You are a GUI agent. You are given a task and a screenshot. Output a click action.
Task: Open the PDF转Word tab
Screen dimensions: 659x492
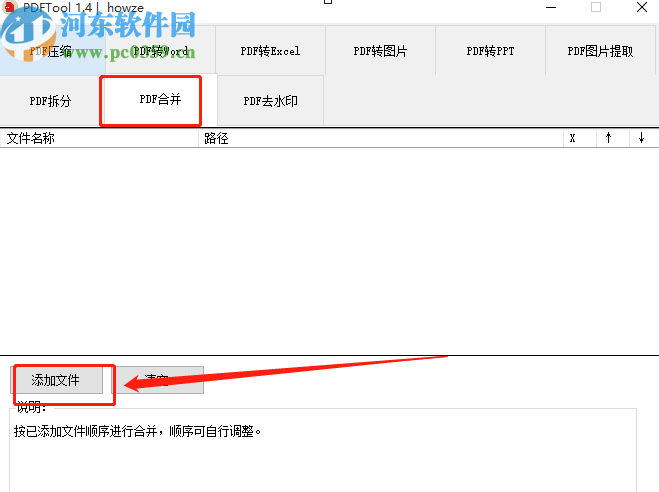coord(161,51)
